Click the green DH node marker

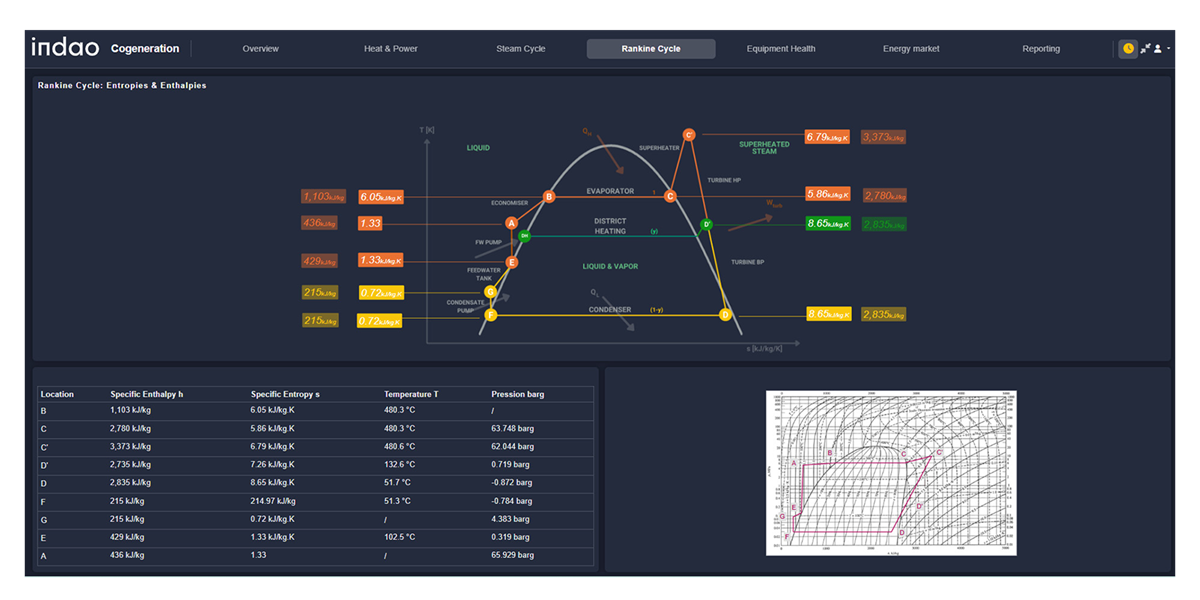pyautogui.click(x=524, y=236)
